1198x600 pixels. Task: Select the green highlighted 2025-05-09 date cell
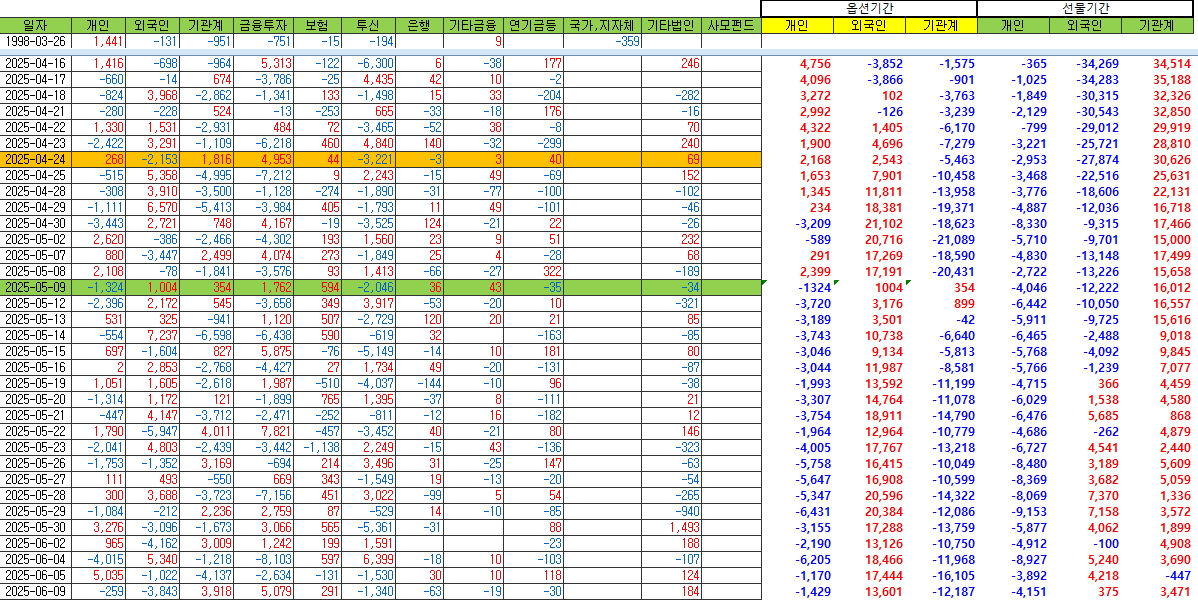pyautogui.click(x=37, y=287)
